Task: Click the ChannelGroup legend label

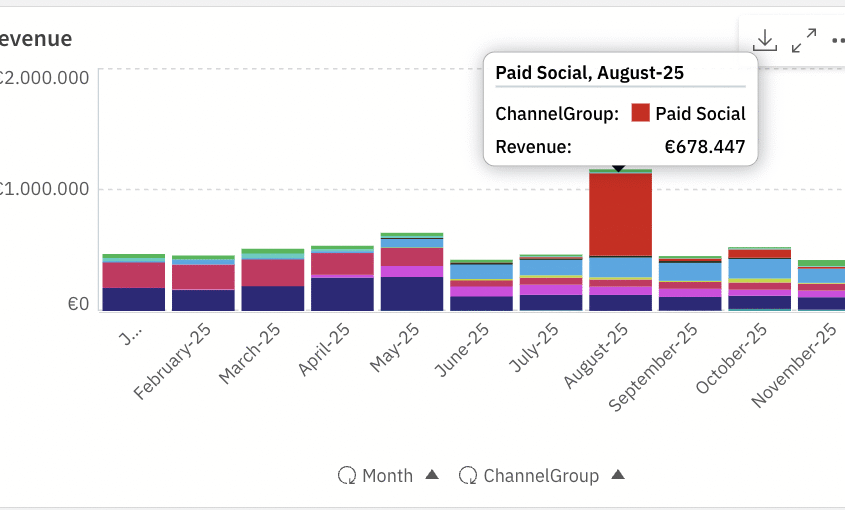Action: tap(541, 476)
